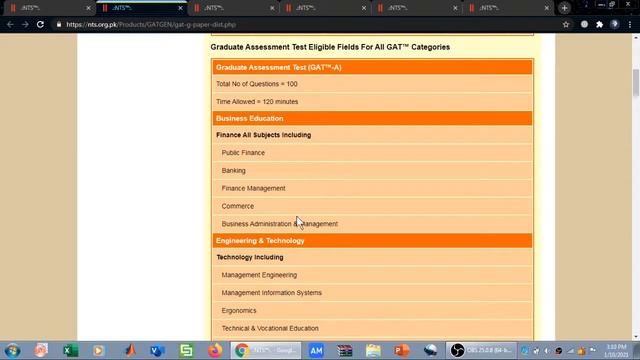Close the active second NTS tab
Image resolution: width=640 pixels, height=360 pixels.
(180, 8)
